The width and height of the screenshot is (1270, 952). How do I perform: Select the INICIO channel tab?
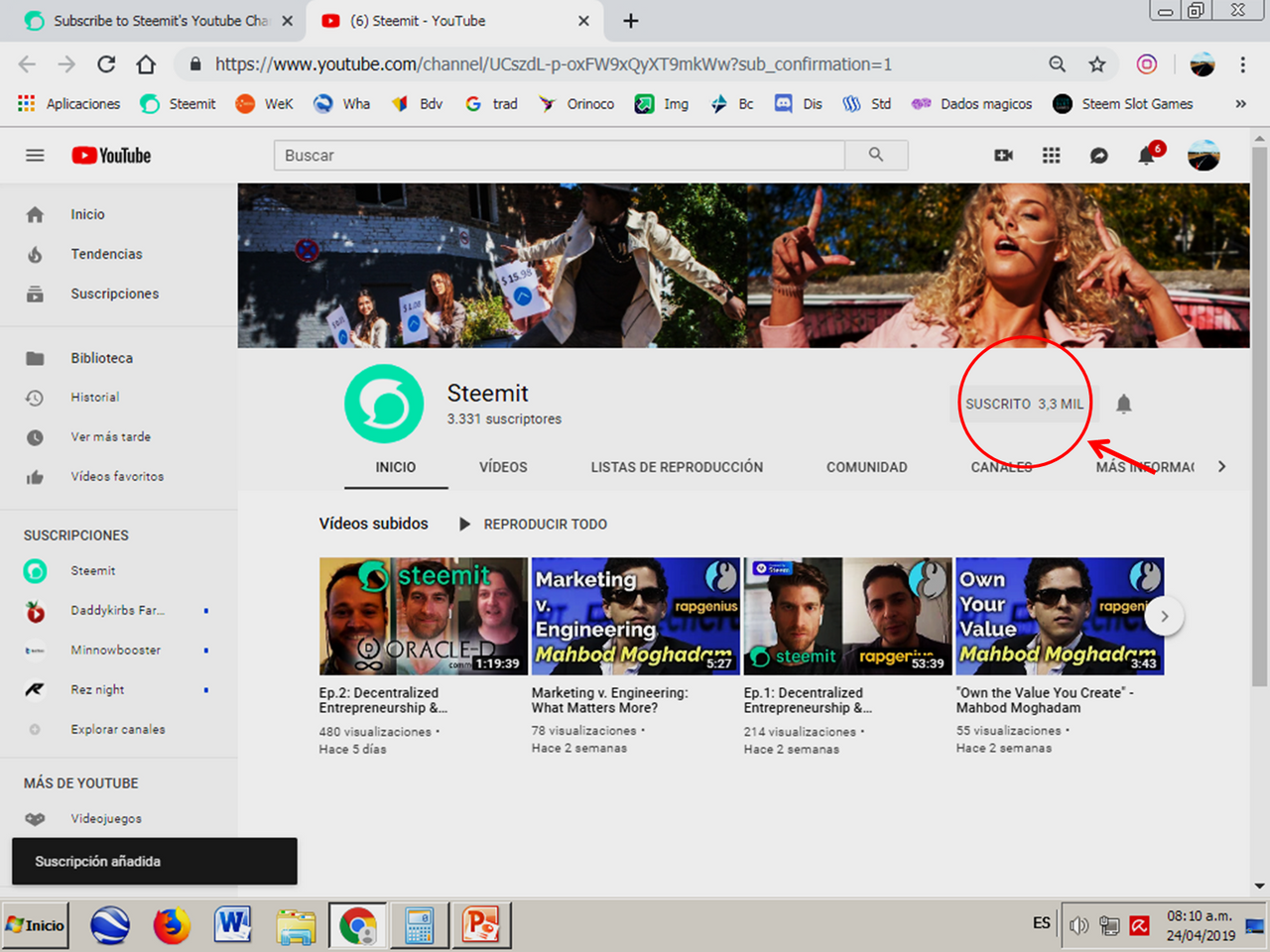pyautogui.click(x=396, y=467)
